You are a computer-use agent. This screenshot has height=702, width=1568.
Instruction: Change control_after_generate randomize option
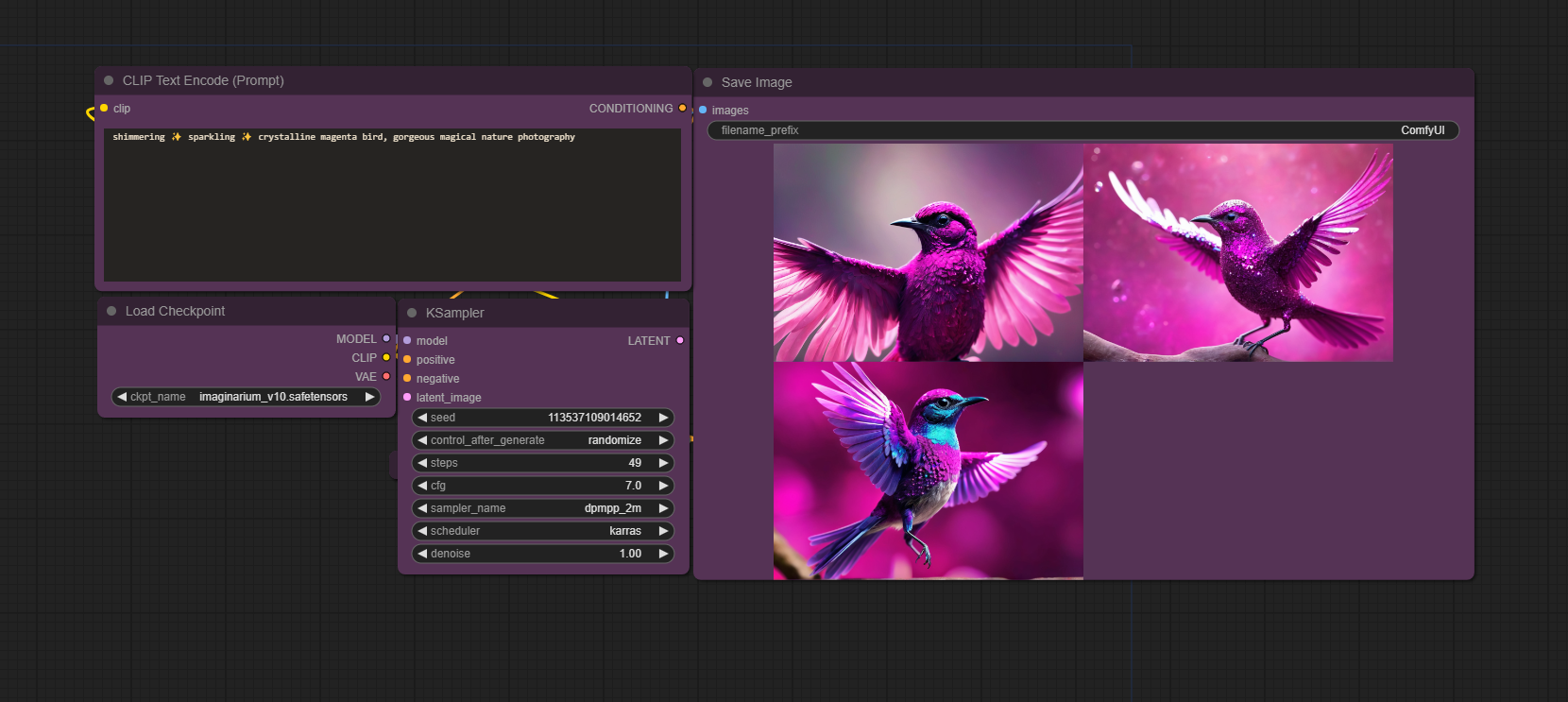coord(543,440)
